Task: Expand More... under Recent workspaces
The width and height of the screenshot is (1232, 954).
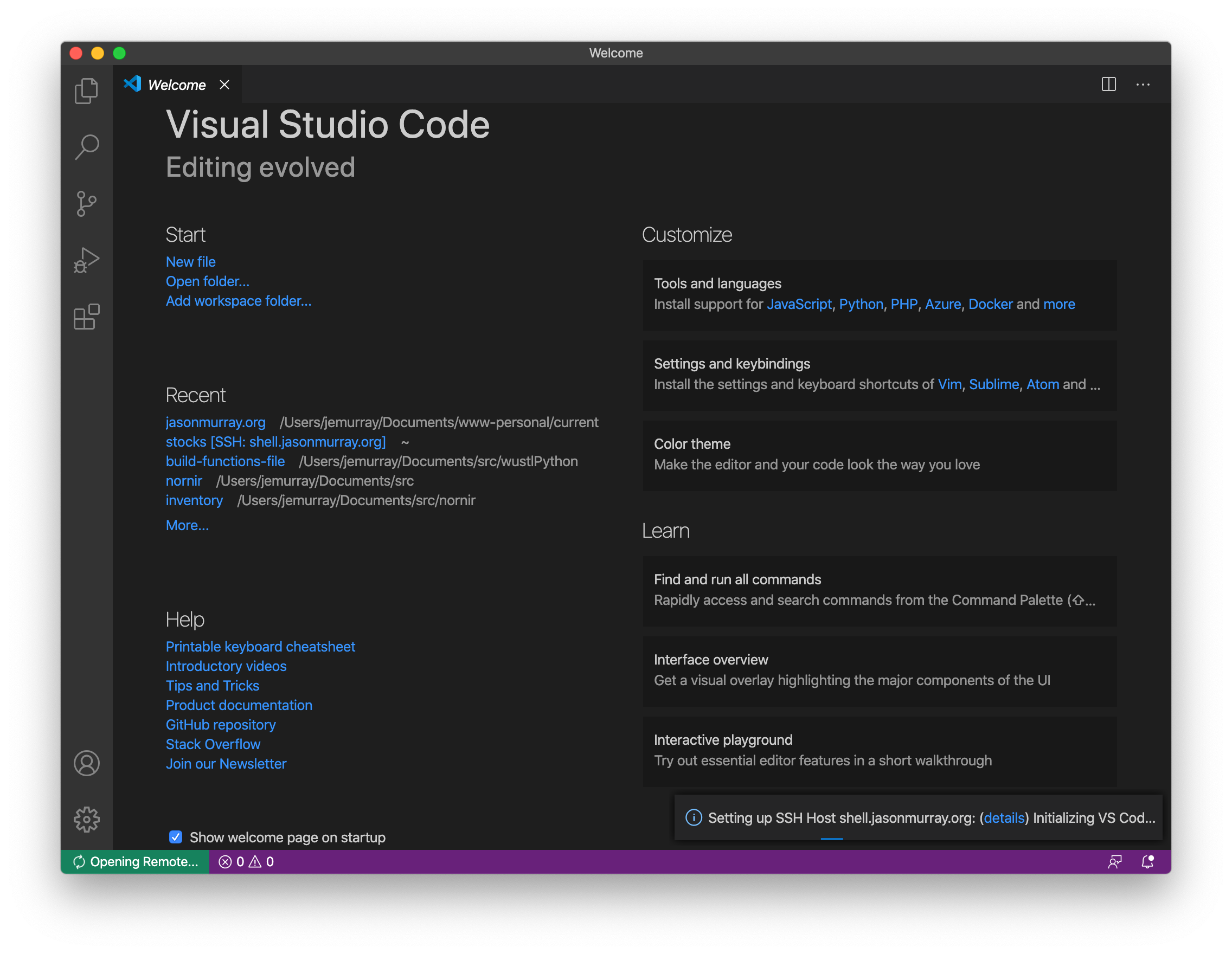Action: [x=187, y=525]
